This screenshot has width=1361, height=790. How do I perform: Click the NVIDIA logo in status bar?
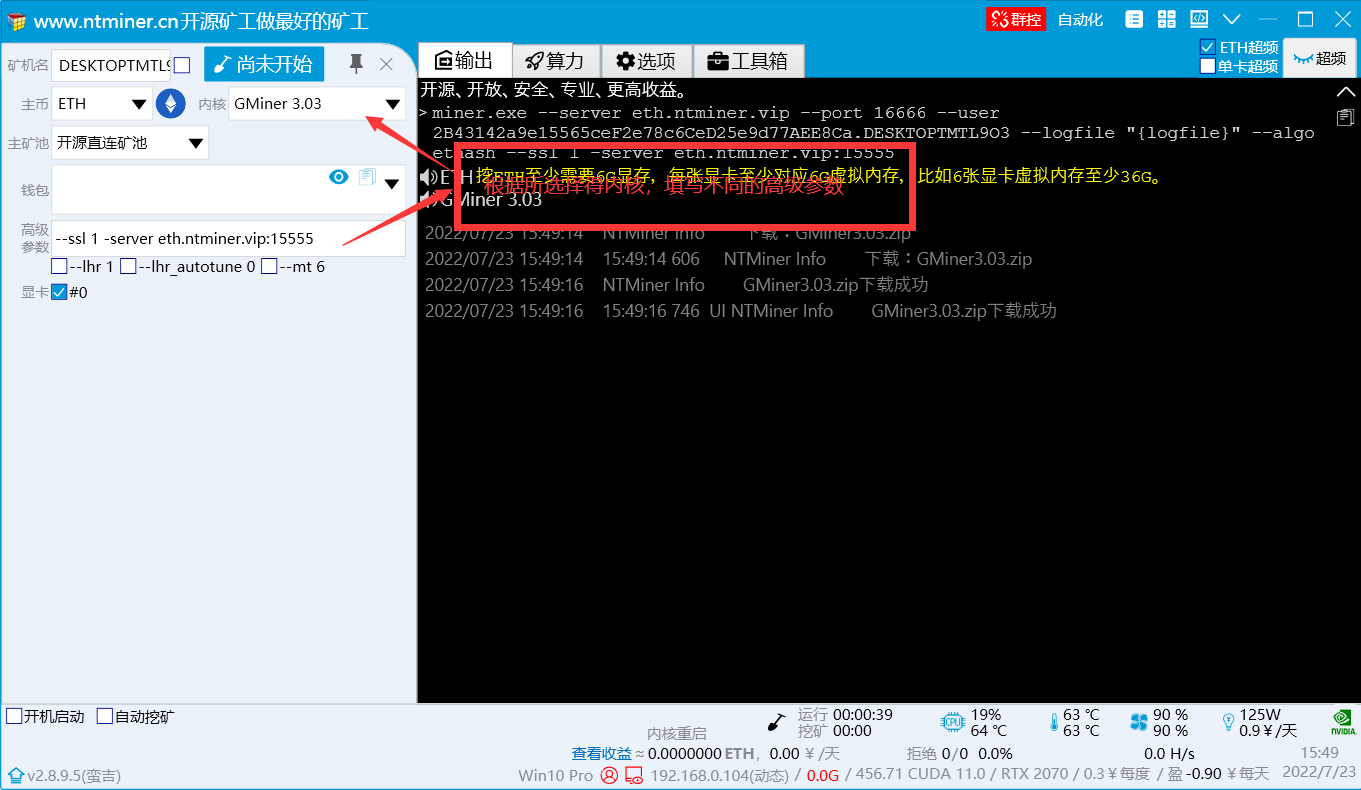tap(1343, 722)
